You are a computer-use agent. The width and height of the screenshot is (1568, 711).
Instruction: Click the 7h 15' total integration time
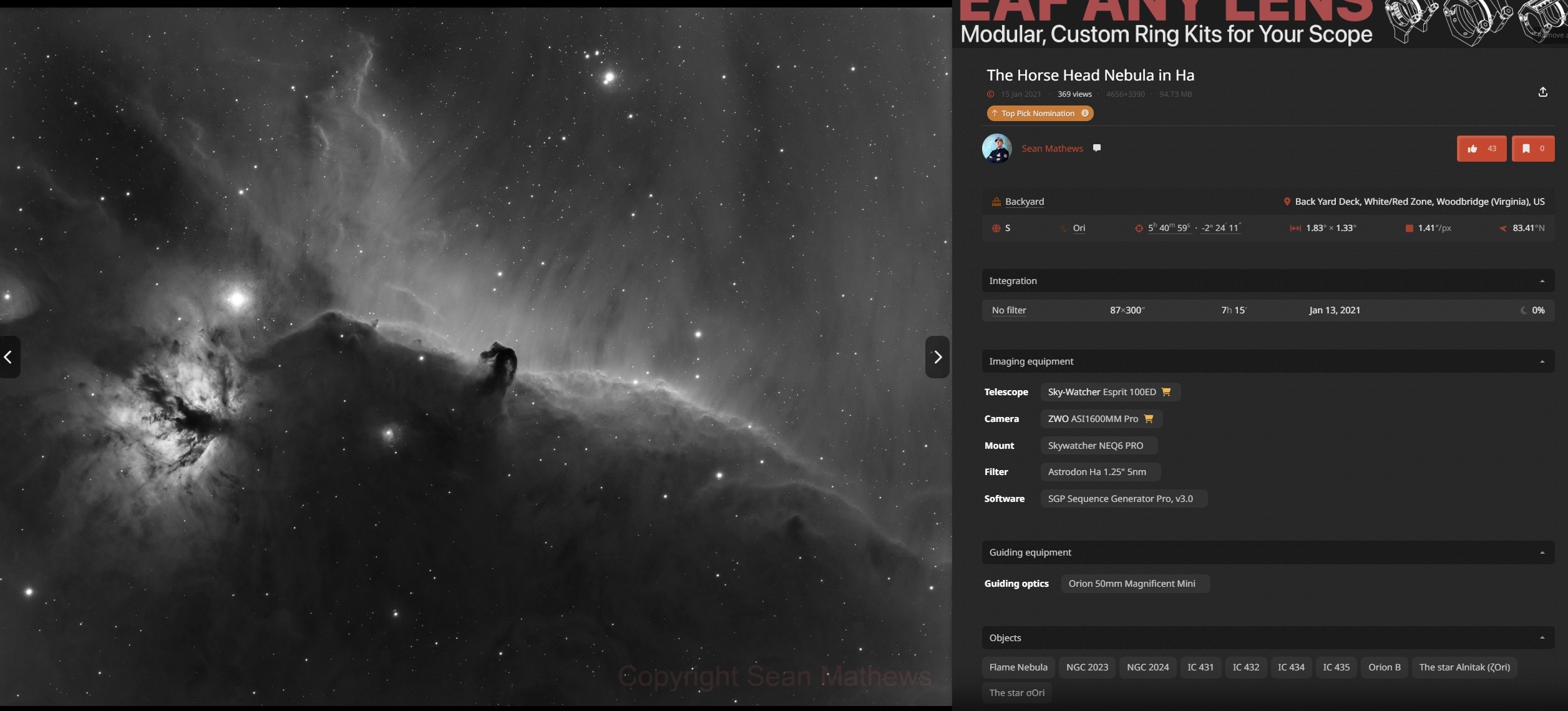[x=1234, y=310]
